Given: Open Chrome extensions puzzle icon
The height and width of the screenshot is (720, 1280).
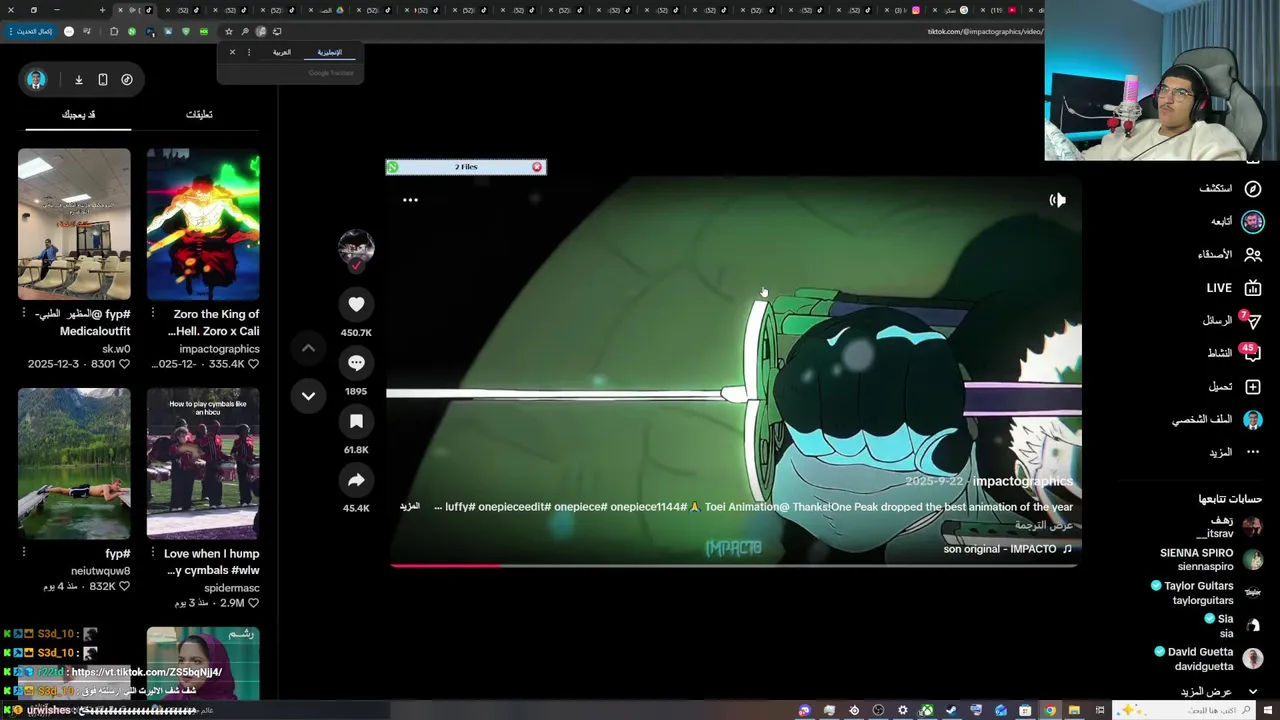Looking at the screenshot, I should [x=113, y=31].
